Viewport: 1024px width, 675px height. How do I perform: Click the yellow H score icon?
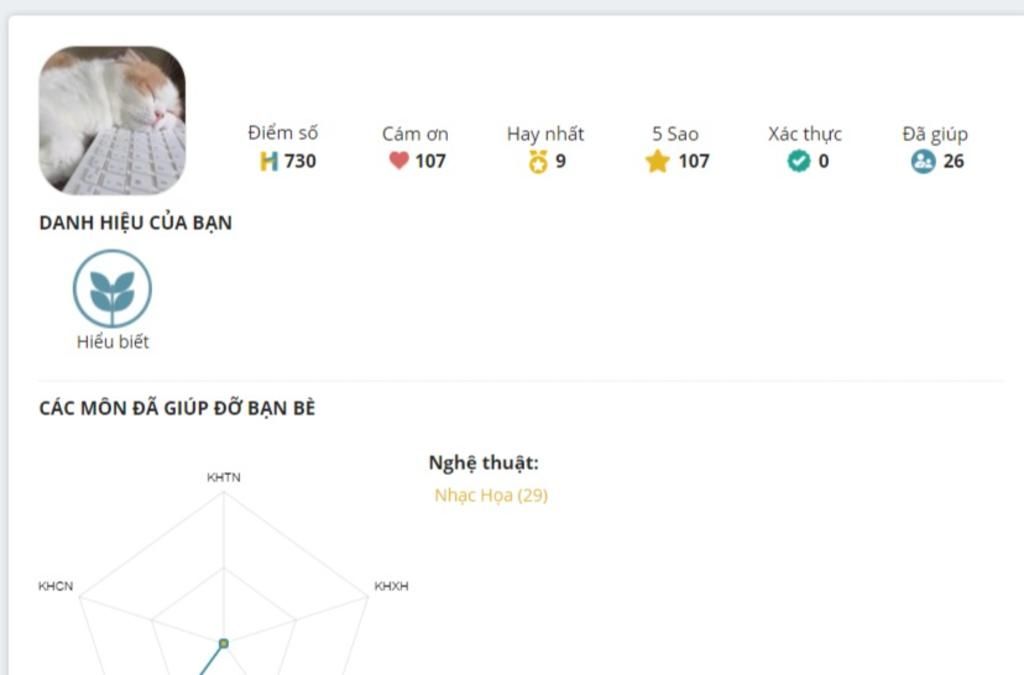click(x=268, y=161)
